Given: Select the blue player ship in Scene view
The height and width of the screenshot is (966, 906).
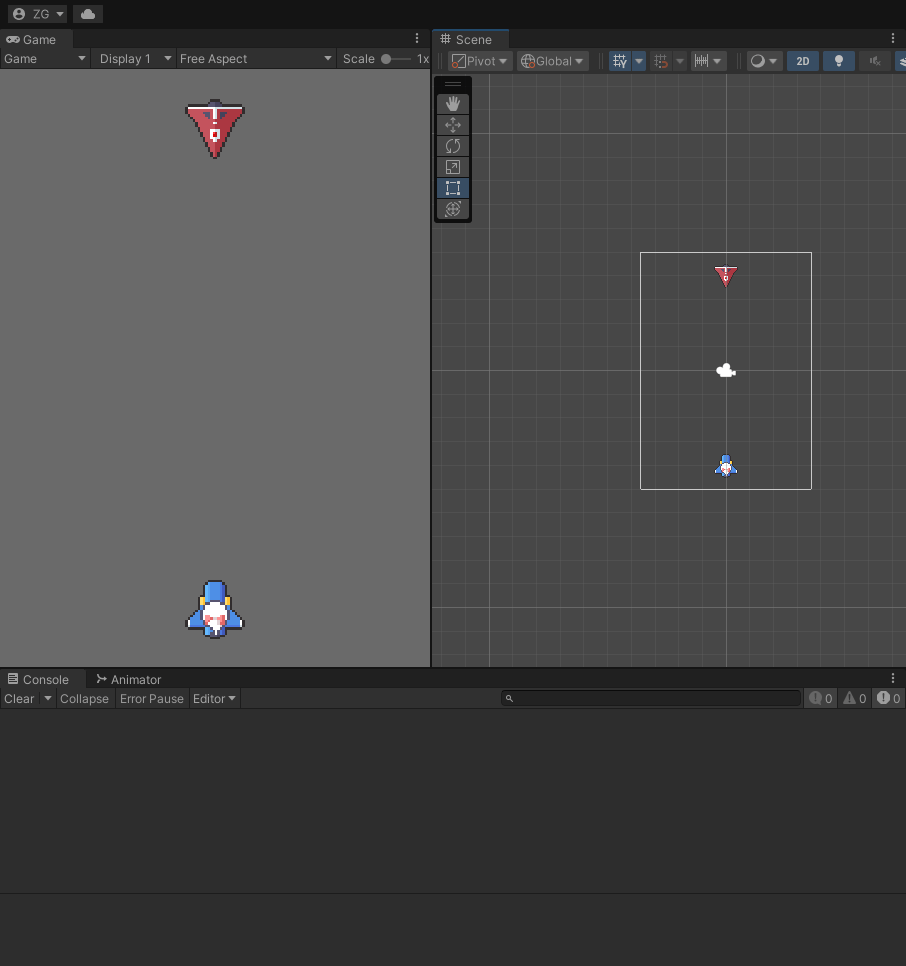Looking at the screenshot, I should tap(726, 466).
